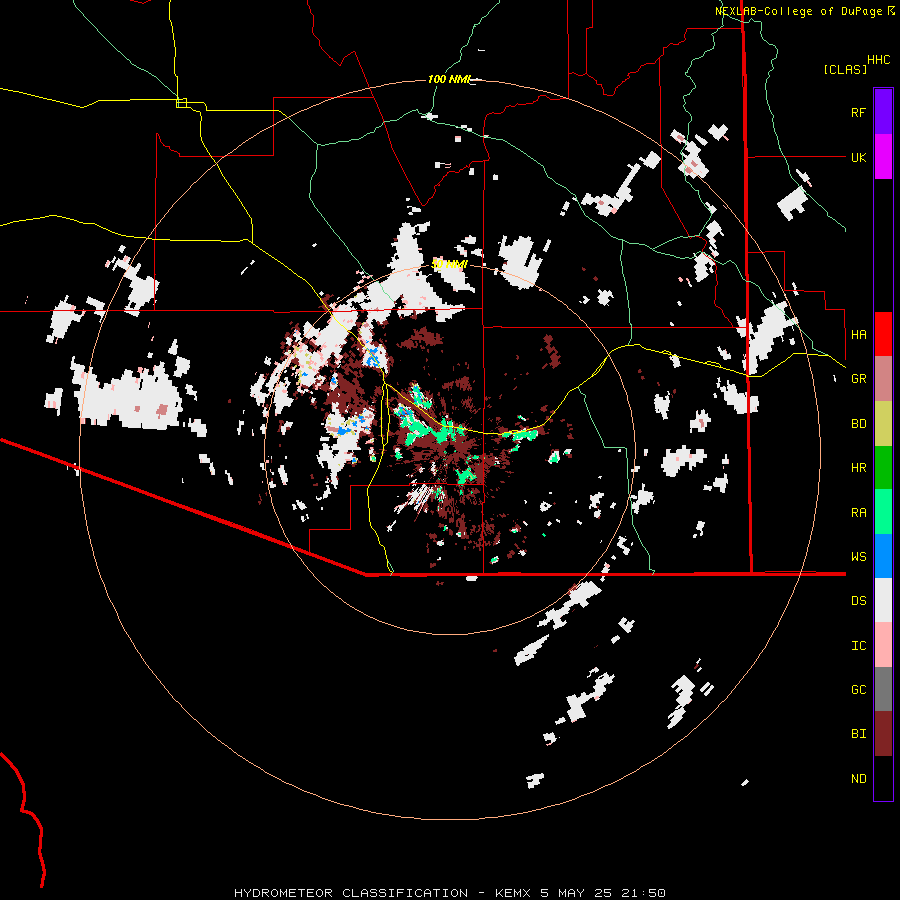
Task: Click the HA legend label
Action: click(x=858, y=334)
